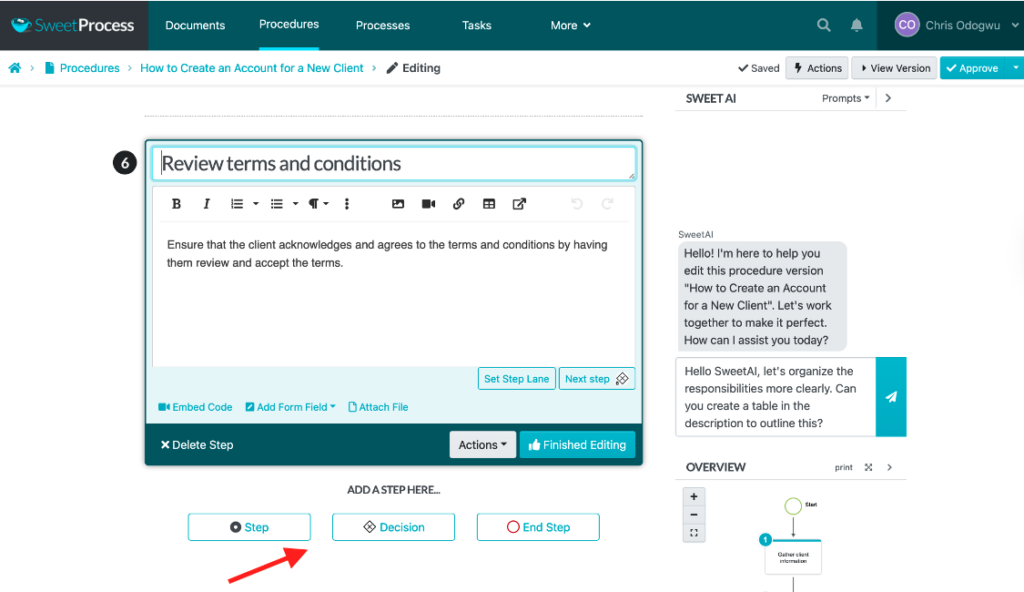Zoom in on the overview diagram

[x=694, y=497]
